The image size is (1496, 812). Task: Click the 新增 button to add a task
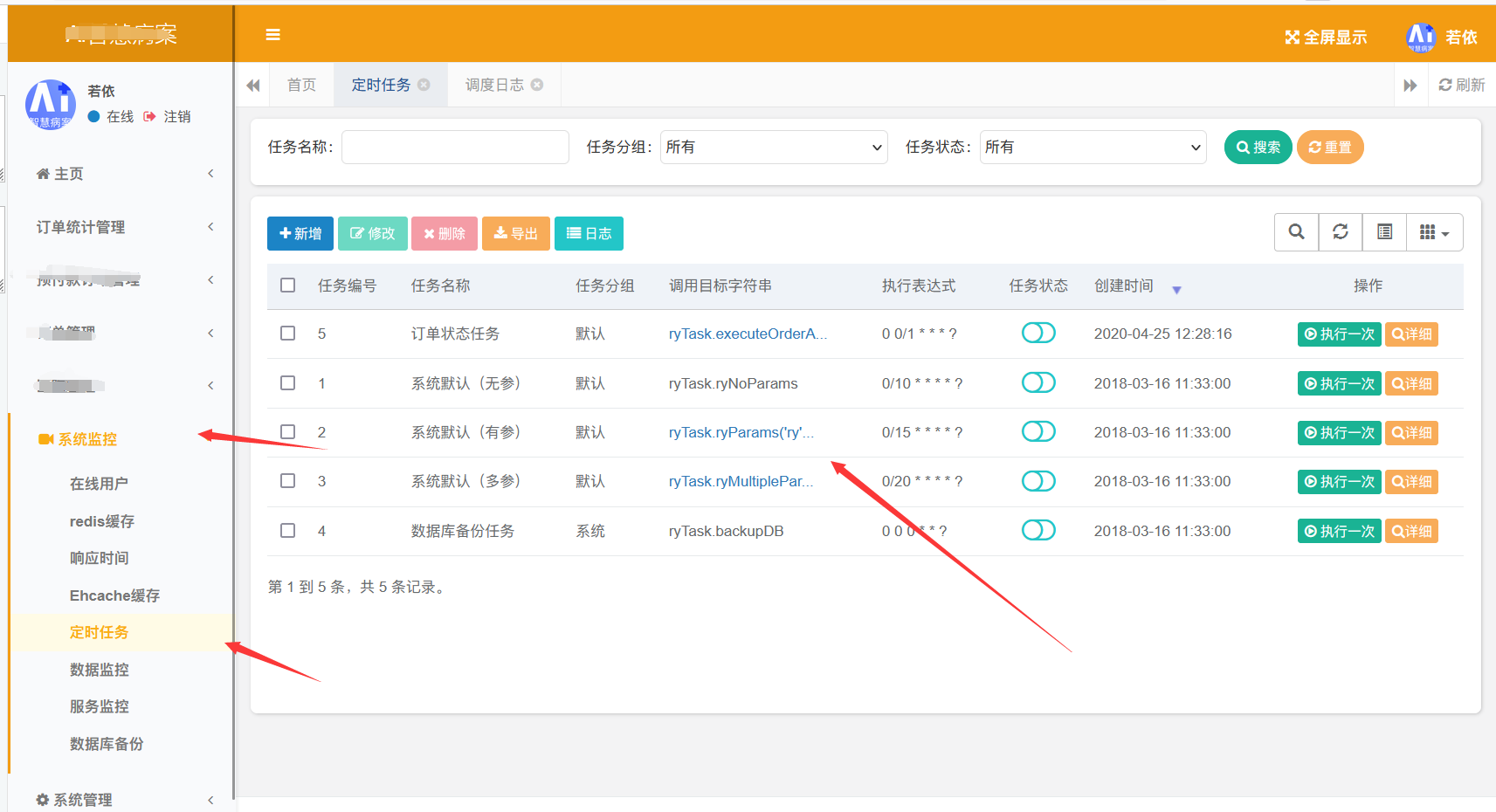(300, 233)
